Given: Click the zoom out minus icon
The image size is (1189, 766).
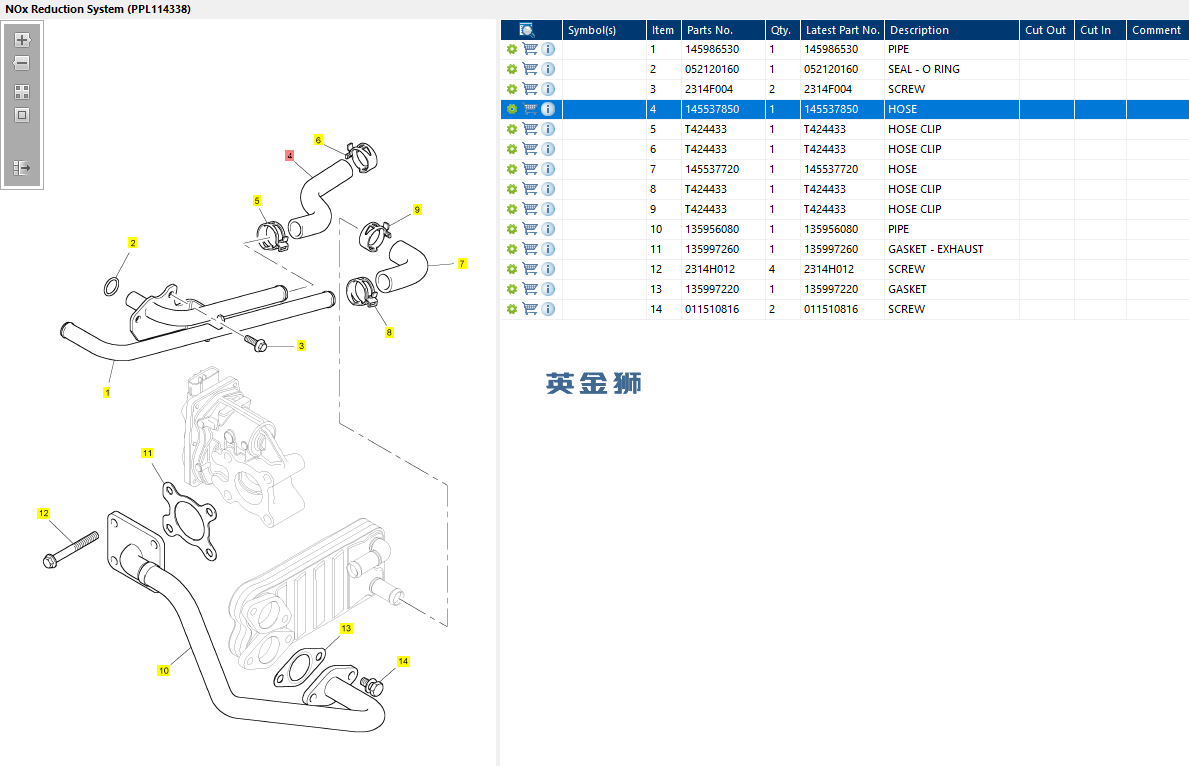Looking at the screenshot, I should pyautogui.click(x=22, y=63).
